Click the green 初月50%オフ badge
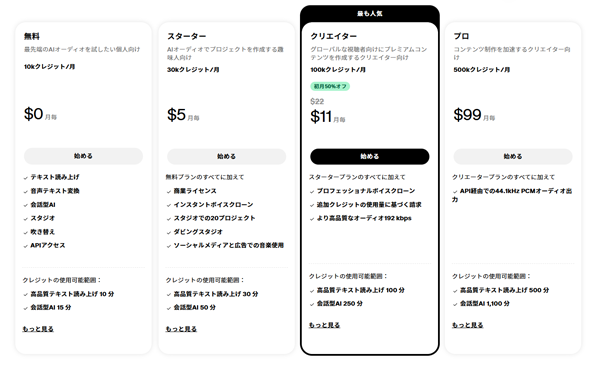The width and height of the screenshot is (600, 365). [330, 86]
